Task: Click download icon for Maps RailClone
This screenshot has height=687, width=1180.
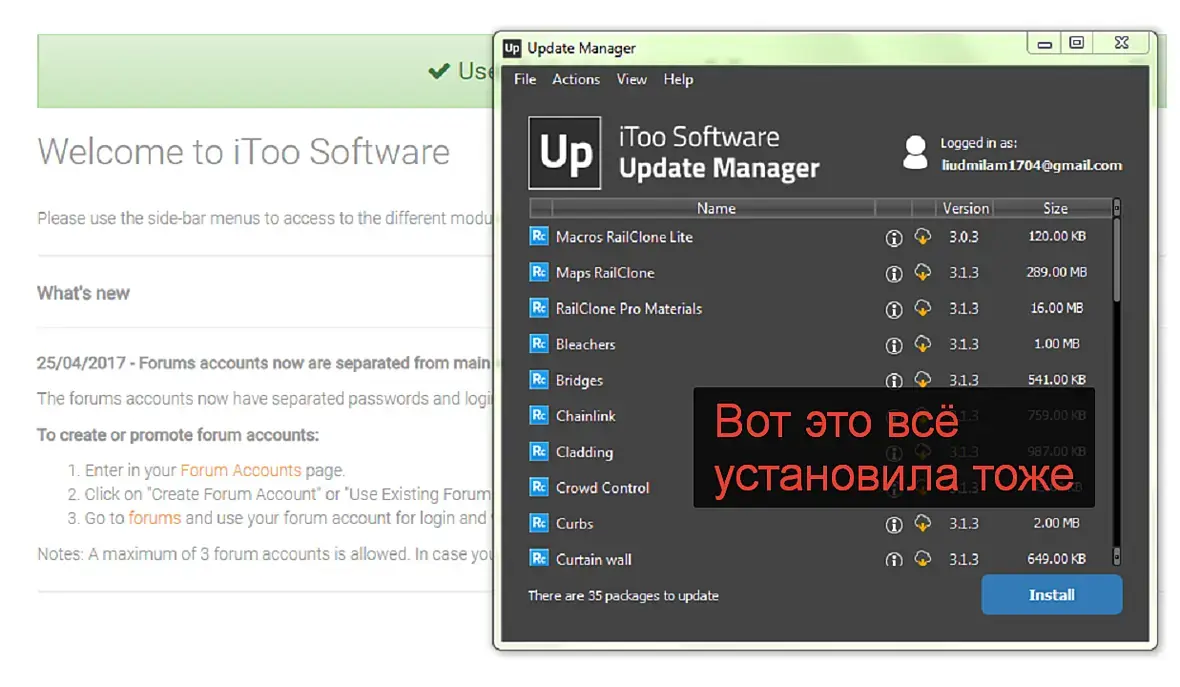Action: pos(923,272)
